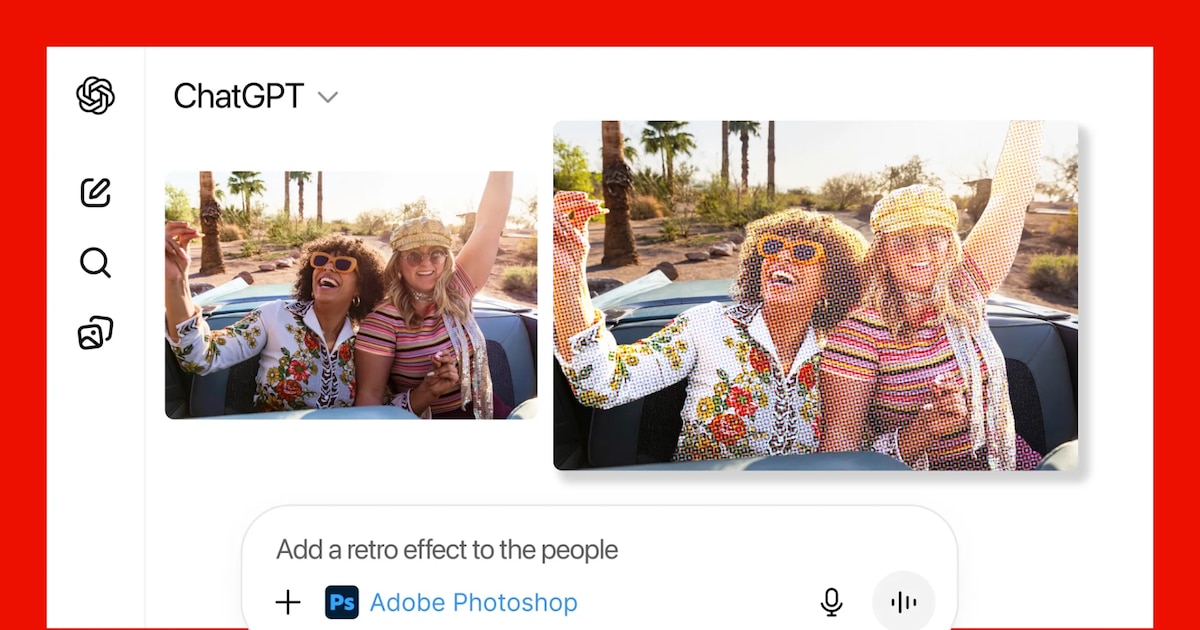1200x630 pixels.
Task: Expand the chevron next to ChatGPT
Action: (328, 97)
